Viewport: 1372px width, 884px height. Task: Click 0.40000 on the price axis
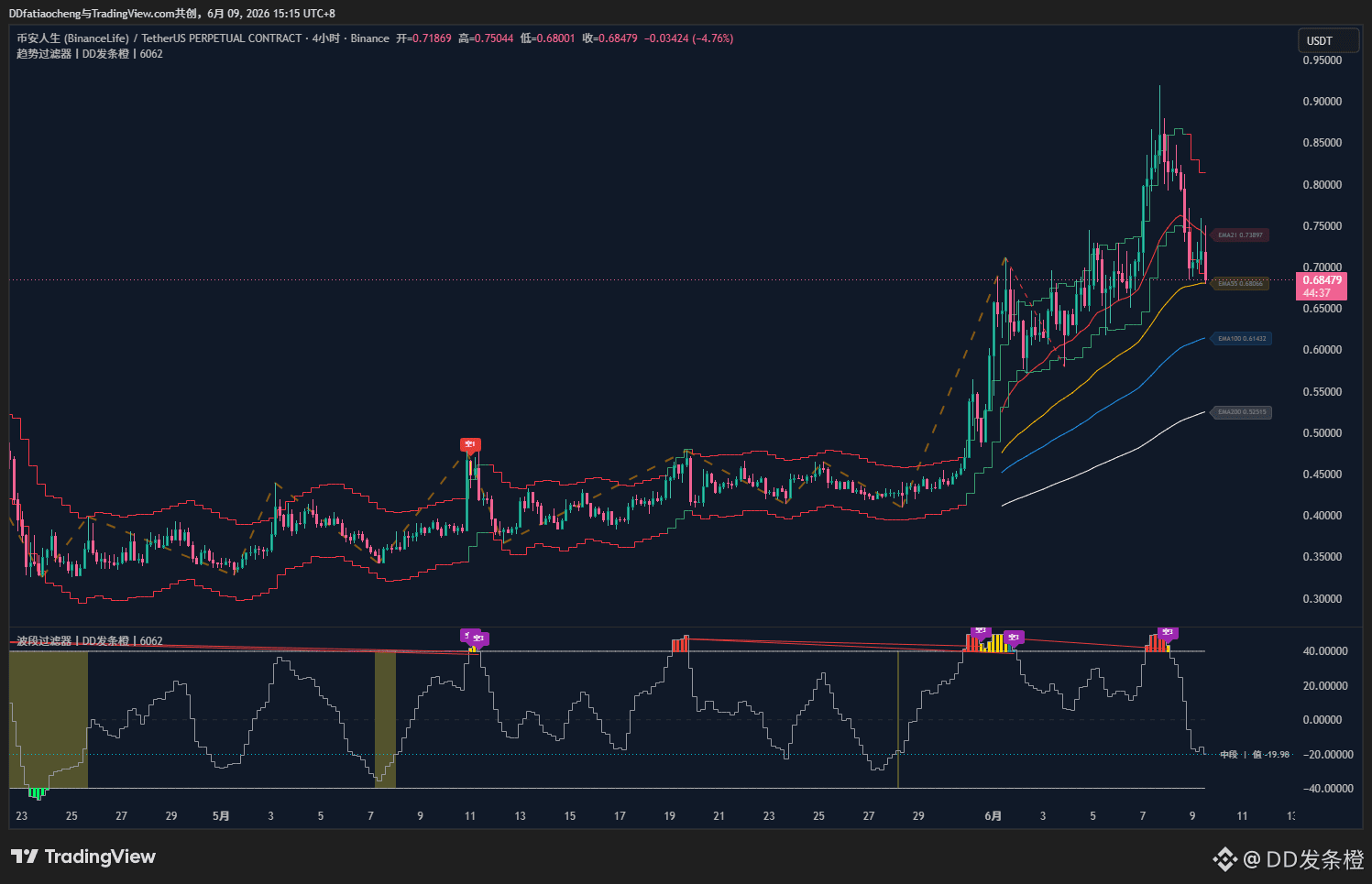pos(1323,516)
